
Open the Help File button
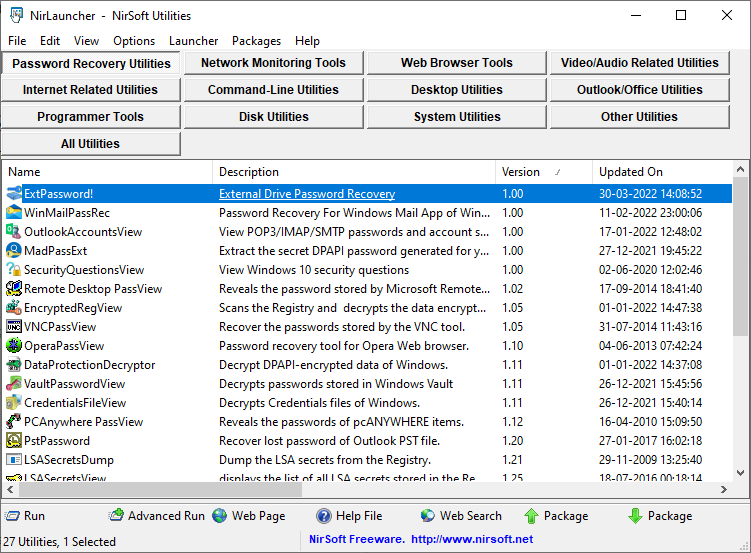point(324,516)
